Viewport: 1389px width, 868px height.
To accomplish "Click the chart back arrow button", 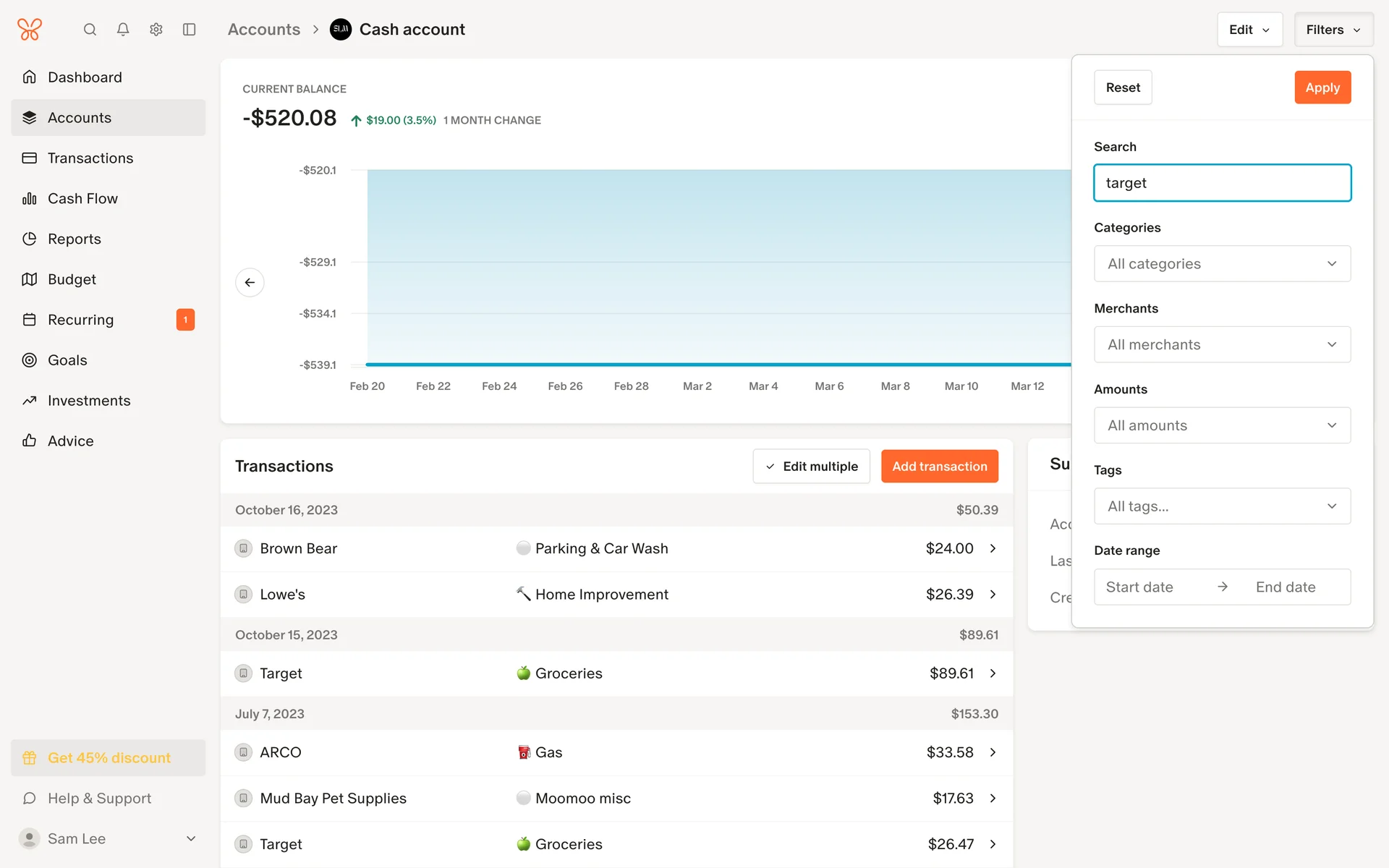I will 250,282.
